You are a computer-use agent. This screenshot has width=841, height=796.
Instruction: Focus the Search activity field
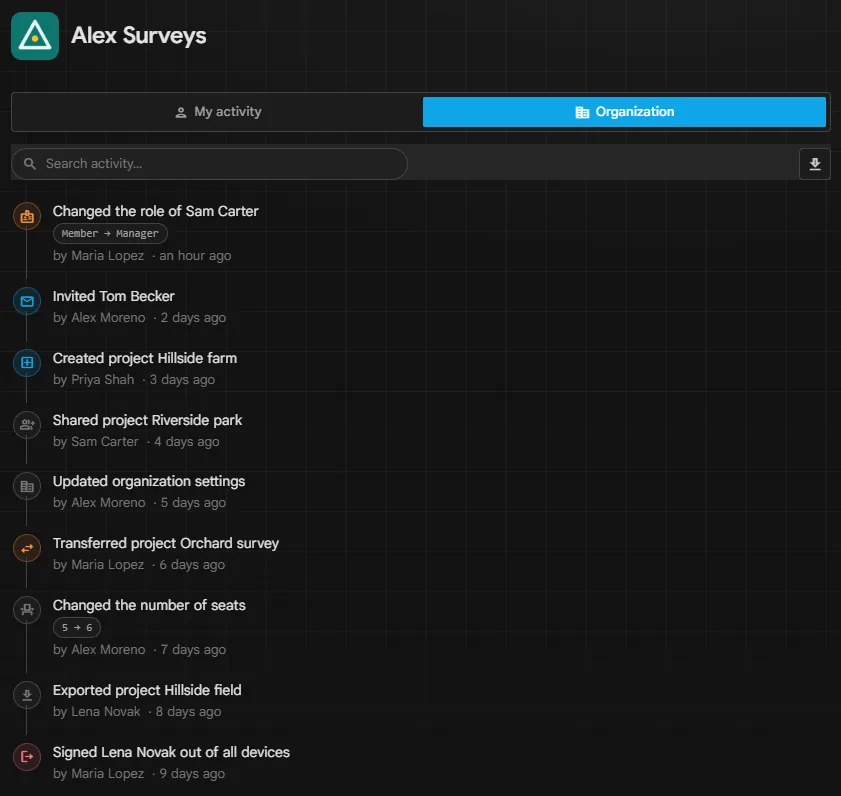209,164
